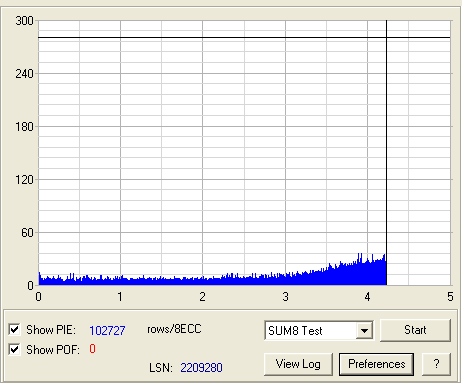Start the scan test
This screenshot has height=384, width=462.
pos(415,330)
